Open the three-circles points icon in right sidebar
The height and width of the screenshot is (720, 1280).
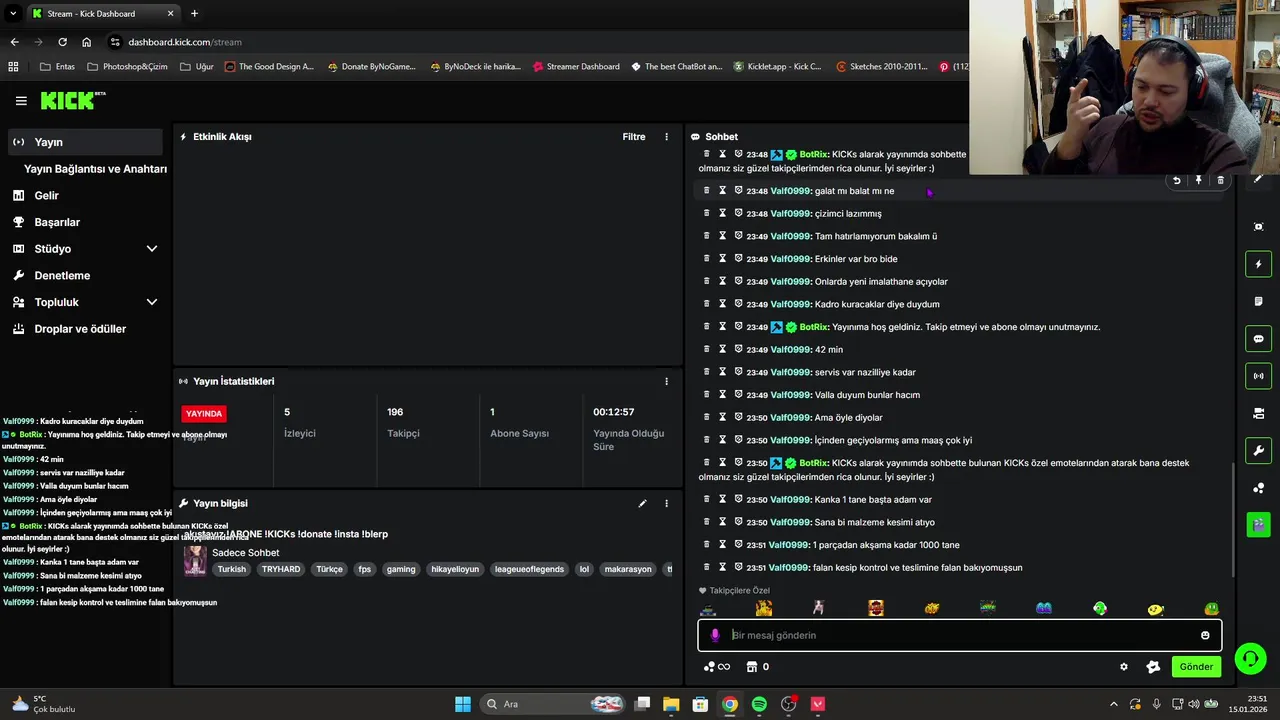1259,488
